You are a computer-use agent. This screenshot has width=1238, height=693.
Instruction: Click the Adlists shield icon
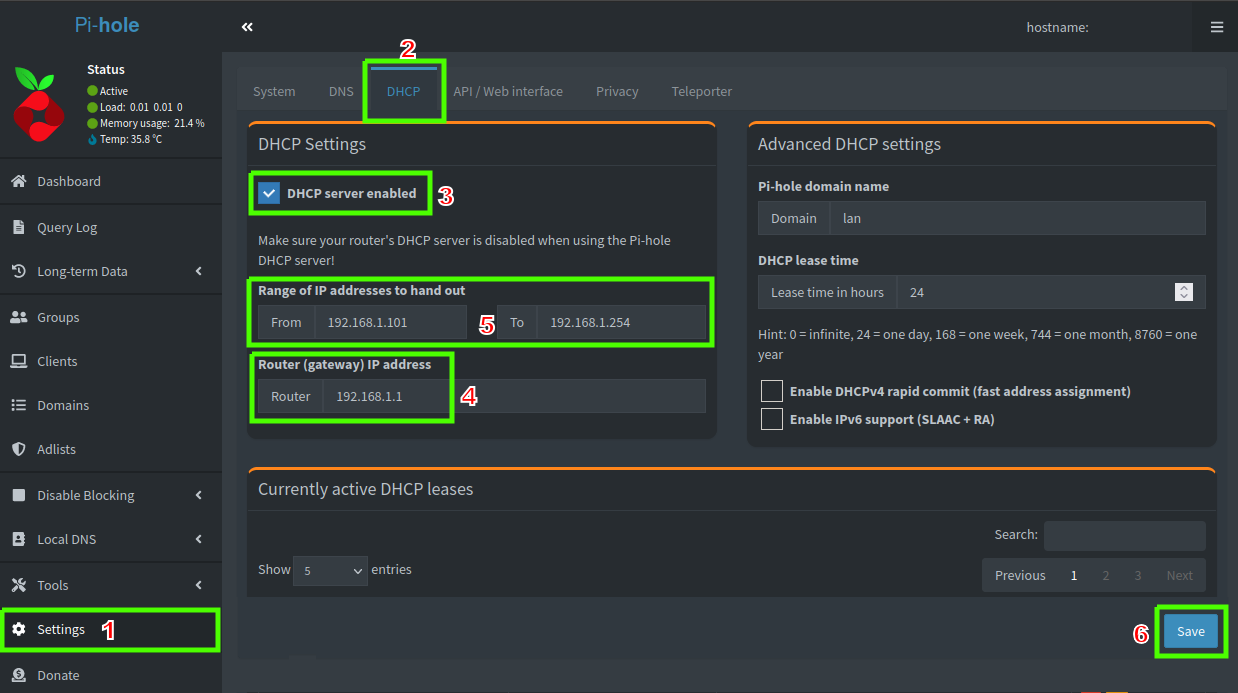18,449
